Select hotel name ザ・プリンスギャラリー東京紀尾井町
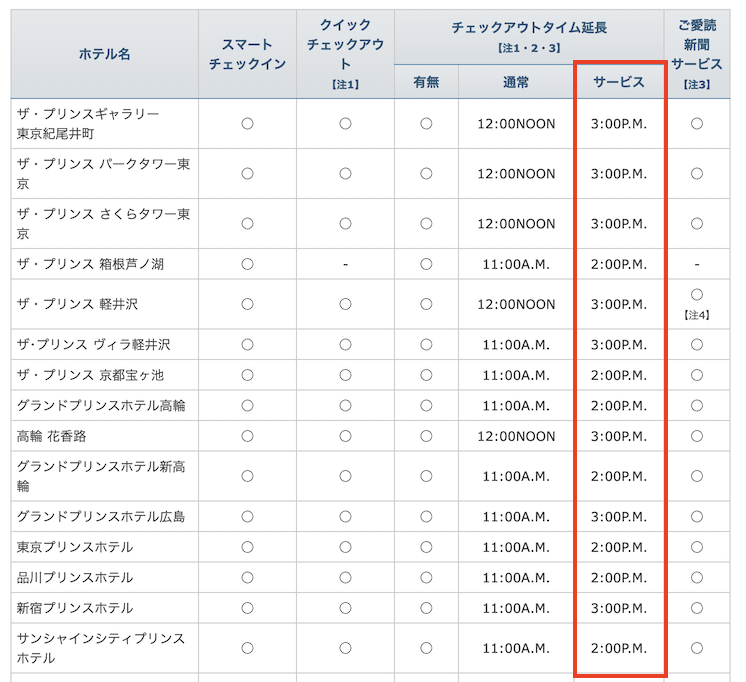The height and width of the screenshot is (682, 746). [88, 124]
